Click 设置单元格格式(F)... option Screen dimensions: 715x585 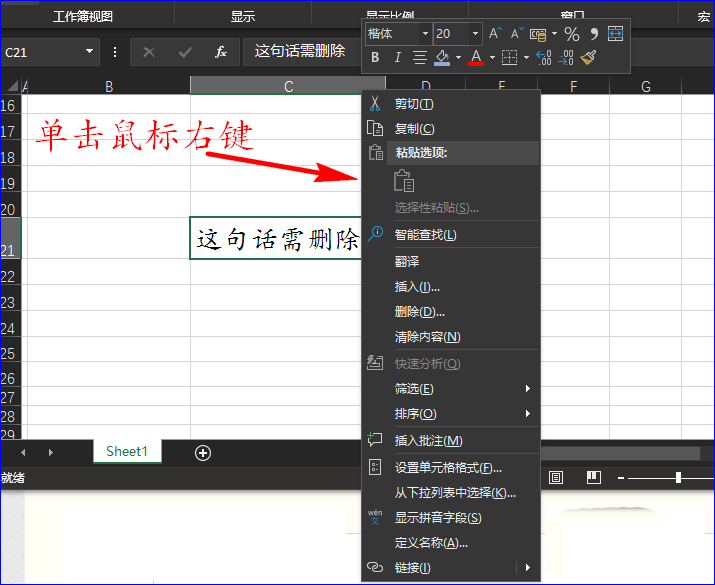point(447,467)
